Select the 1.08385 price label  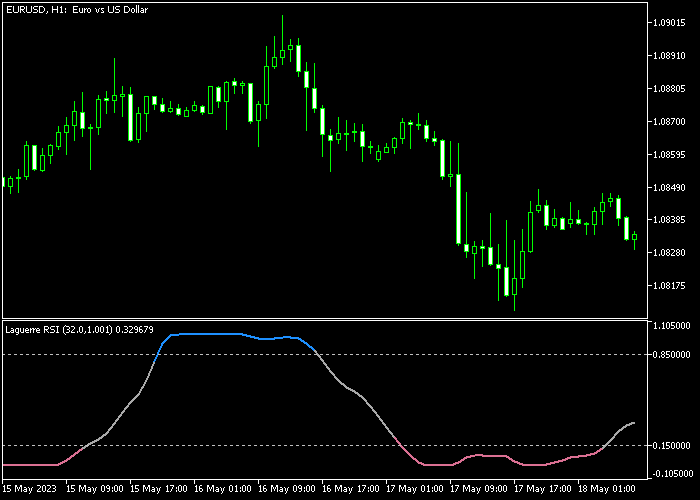pos(669,220)
